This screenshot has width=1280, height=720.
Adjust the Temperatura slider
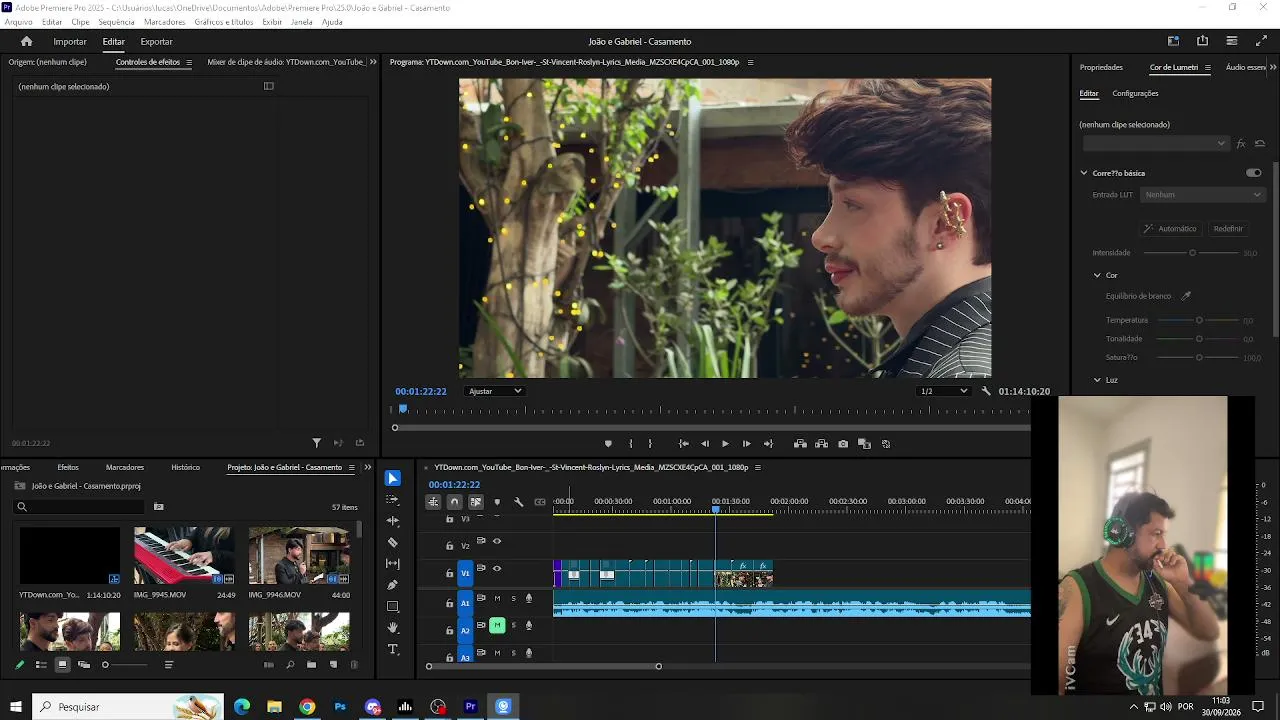[x=1199, y=320]
